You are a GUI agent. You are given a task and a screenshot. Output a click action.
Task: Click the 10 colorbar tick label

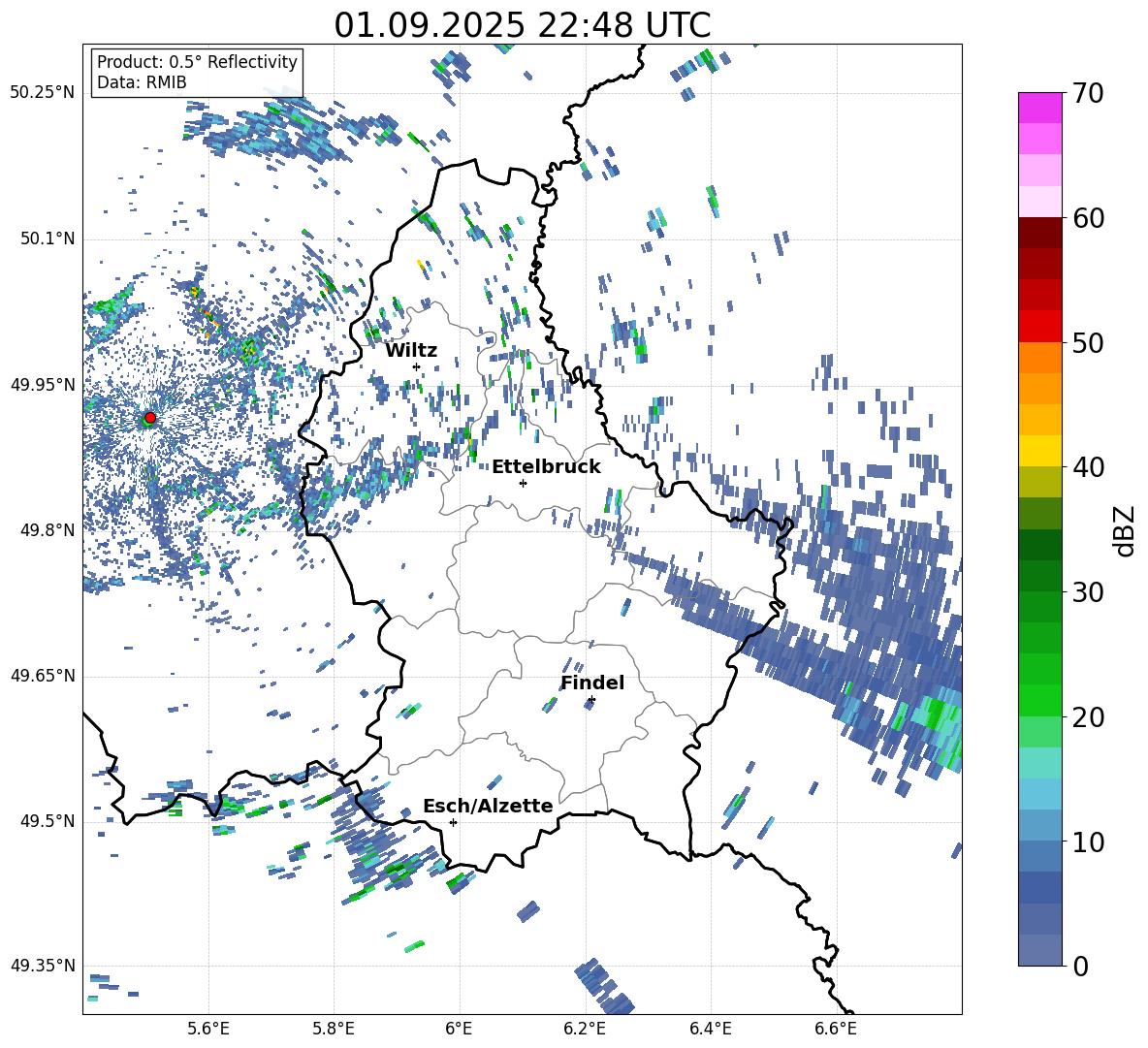pos(1089,842)
